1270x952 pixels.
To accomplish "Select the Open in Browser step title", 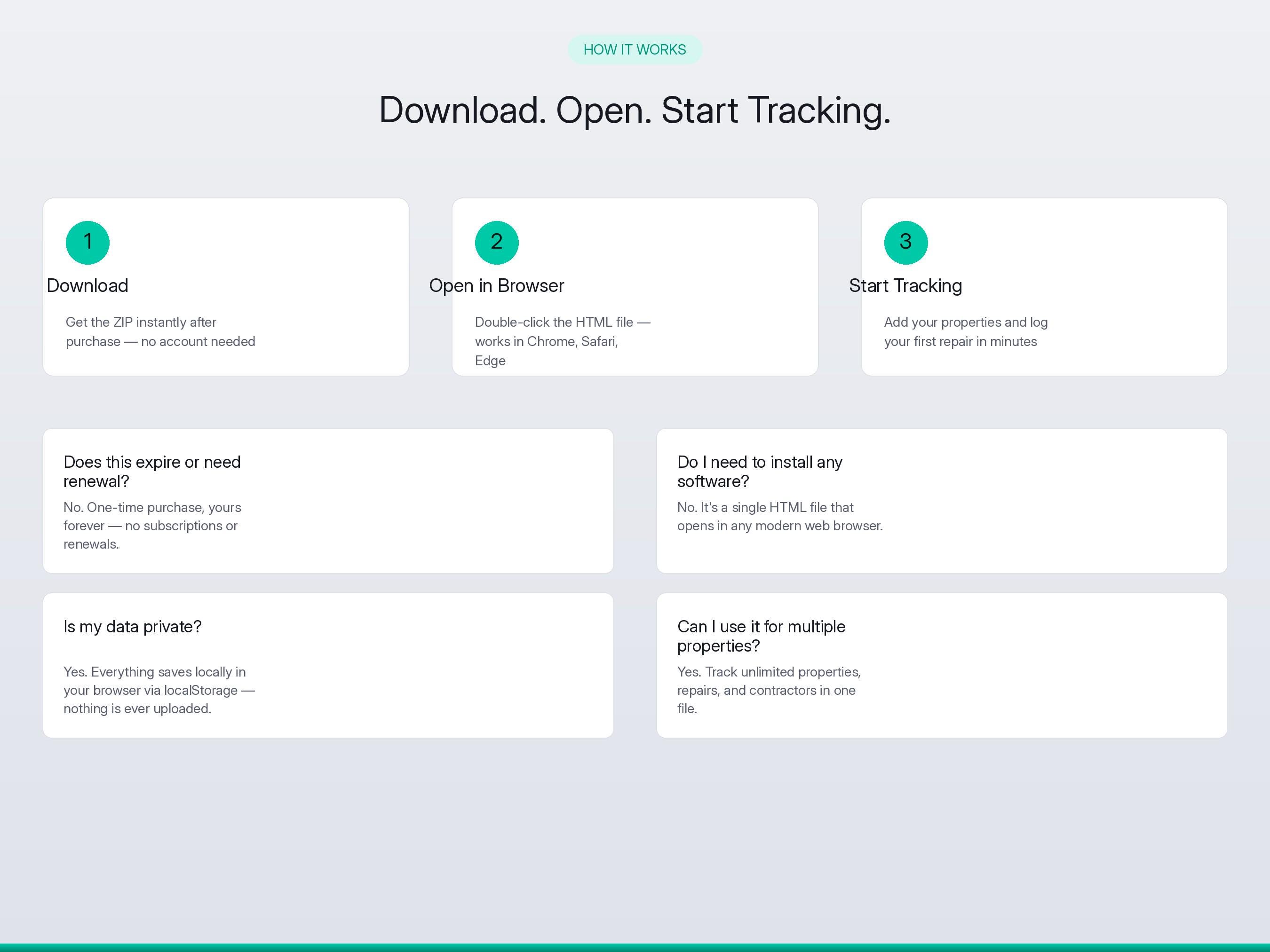I will [x=497, y=285].
